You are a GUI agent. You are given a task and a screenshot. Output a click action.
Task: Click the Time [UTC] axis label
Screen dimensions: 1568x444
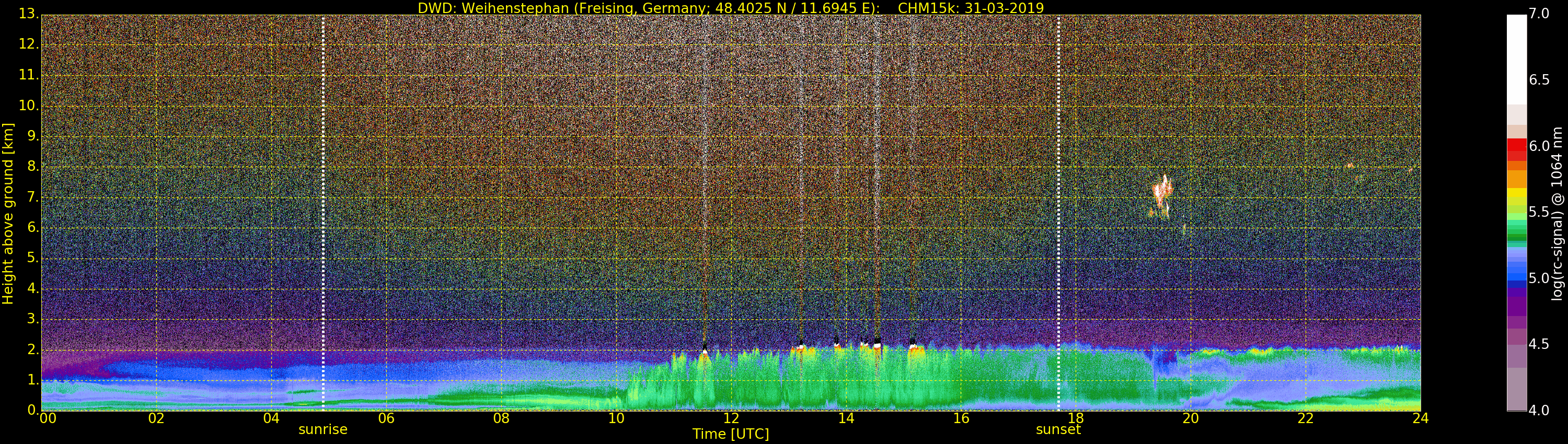tap(731, 434)
